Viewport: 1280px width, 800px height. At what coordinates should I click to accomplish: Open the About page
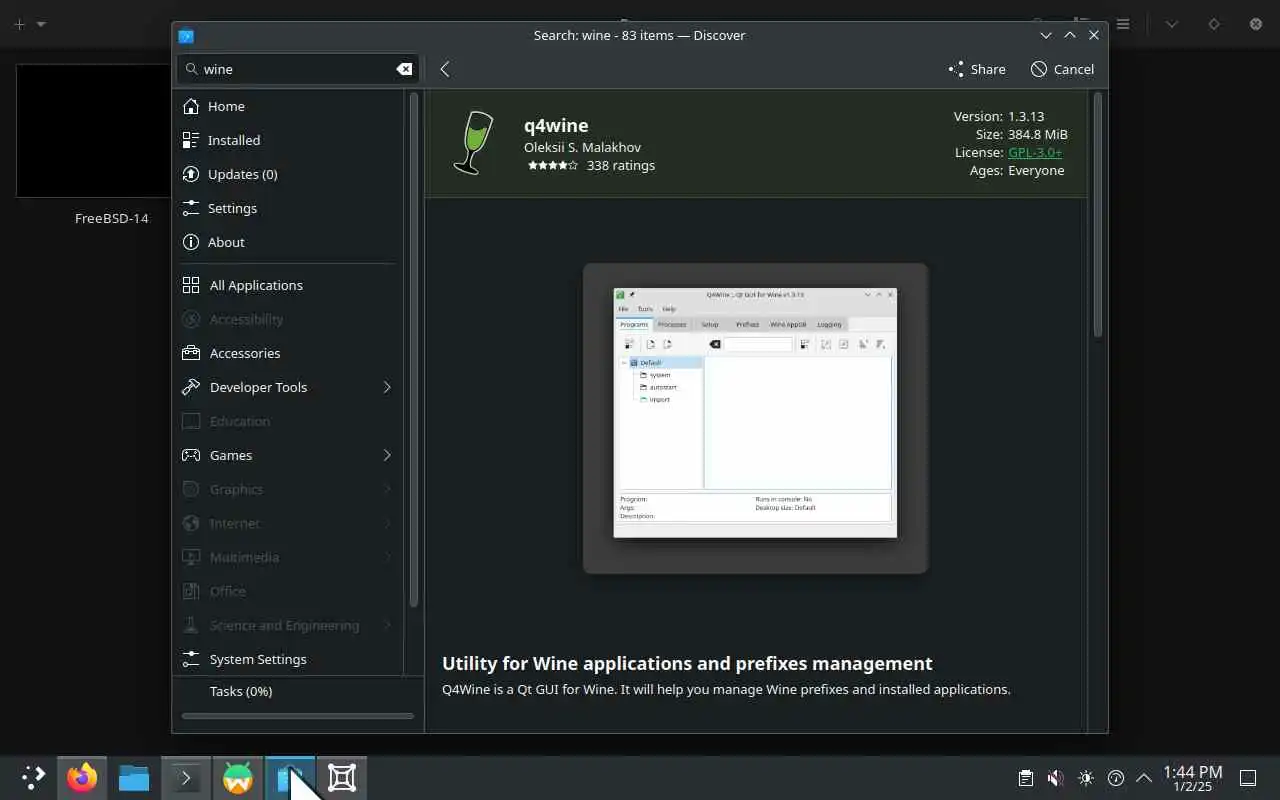coord(290,242)
